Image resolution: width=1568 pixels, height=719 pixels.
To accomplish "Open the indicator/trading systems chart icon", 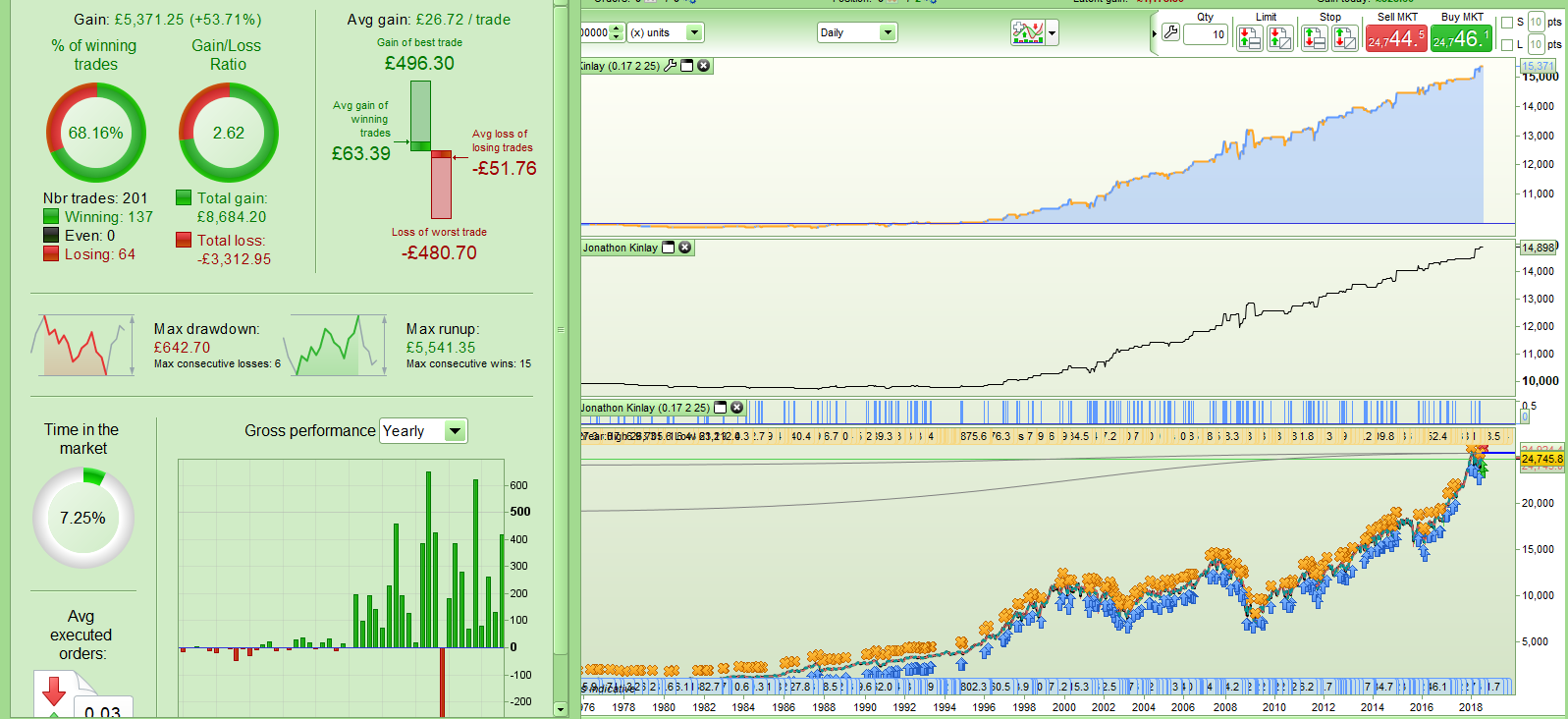I will pos(1027,33).
